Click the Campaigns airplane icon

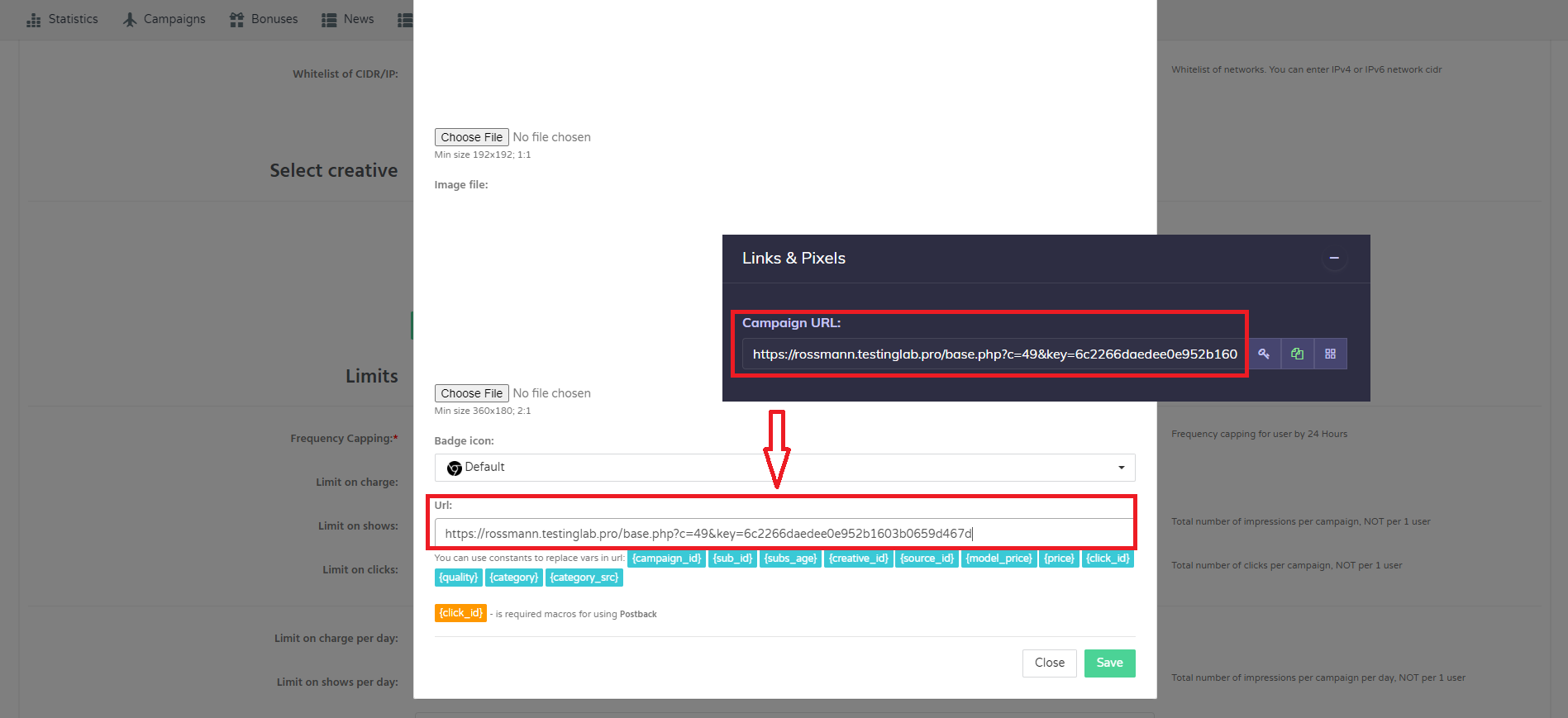tap(130, 20)
